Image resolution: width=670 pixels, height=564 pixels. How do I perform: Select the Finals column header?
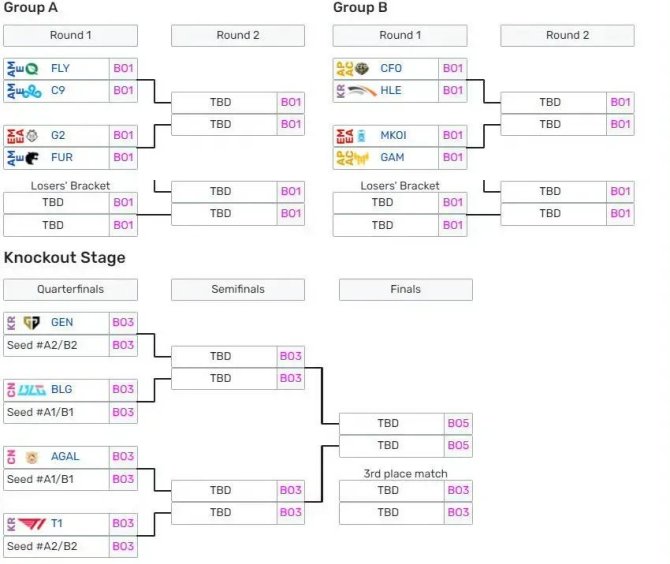click(405, 290)
